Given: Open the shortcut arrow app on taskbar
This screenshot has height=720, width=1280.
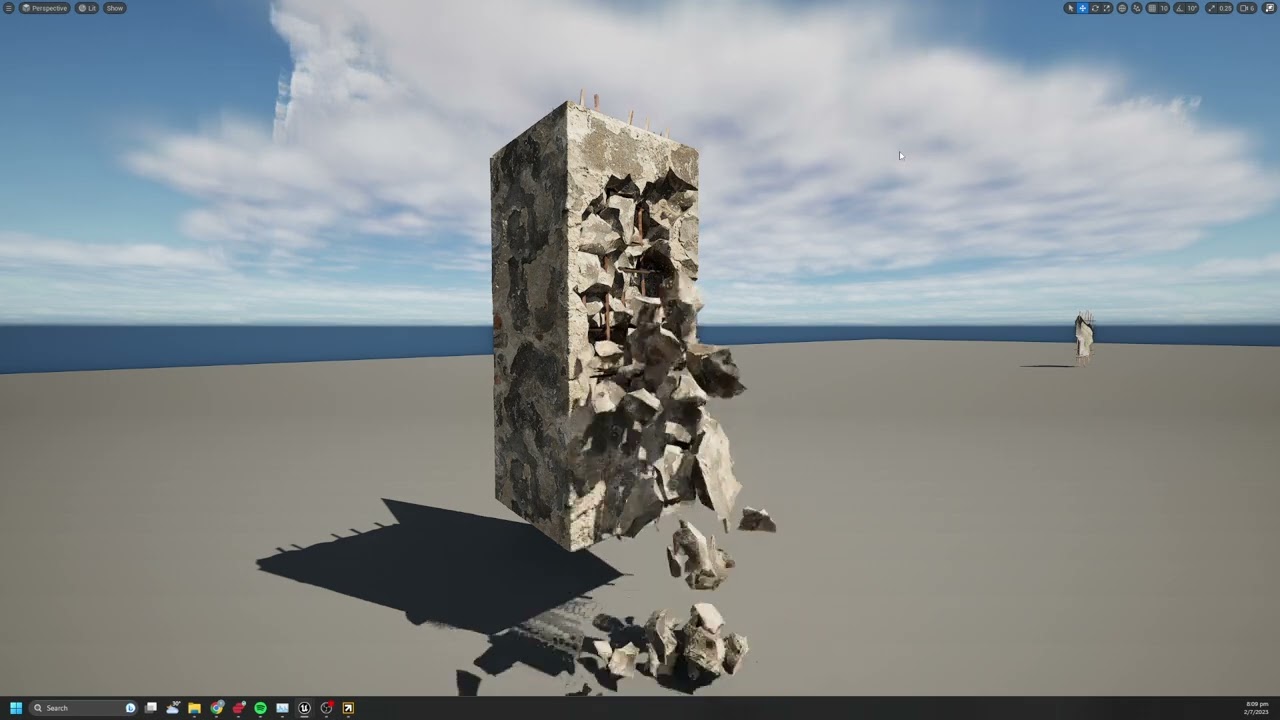Looking at the screenshot, I should [x=348, y=708].
